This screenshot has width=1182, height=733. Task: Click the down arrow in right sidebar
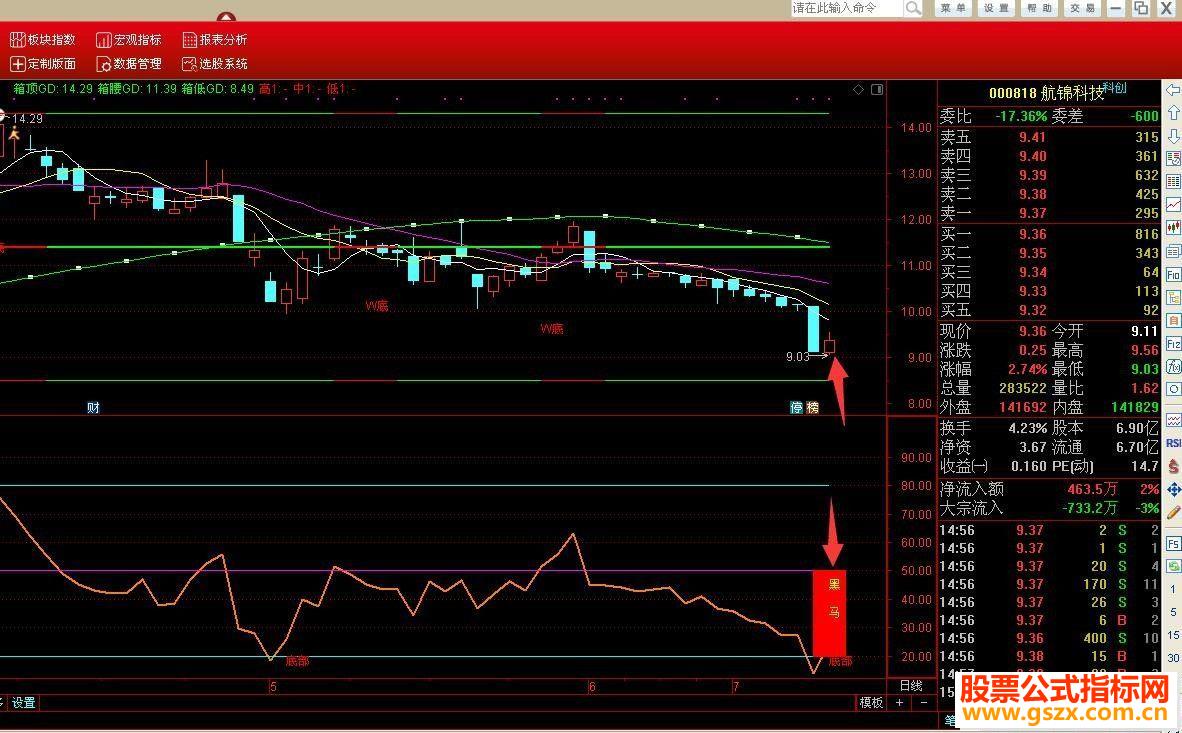pos(1173,136)
